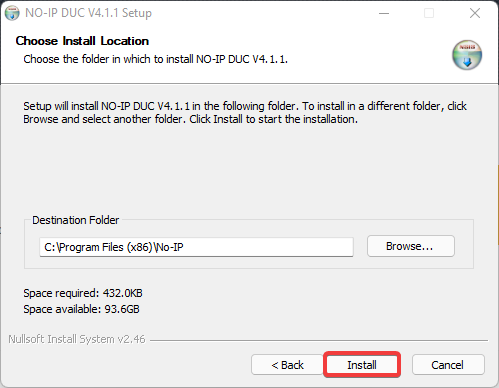This screenshot has width=499, height=388.
Task: Click 'Program Files (x86)' text in the path
Action: click(106, 247)
